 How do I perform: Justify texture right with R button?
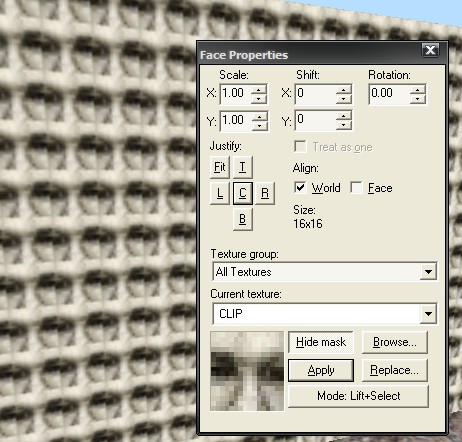click(x=265, y=193)
